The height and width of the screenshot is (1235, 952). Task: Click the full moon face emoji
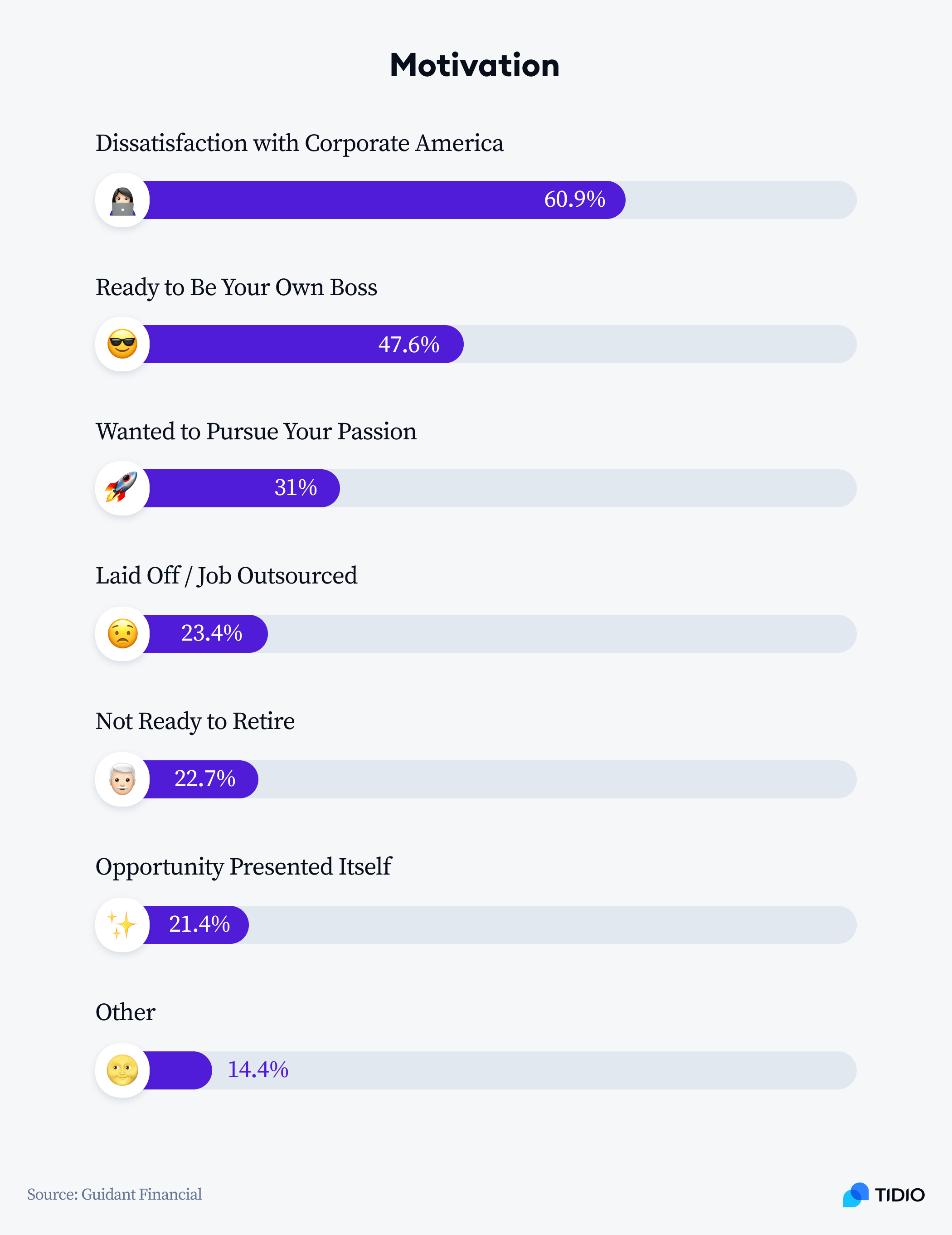[122, 1070]
